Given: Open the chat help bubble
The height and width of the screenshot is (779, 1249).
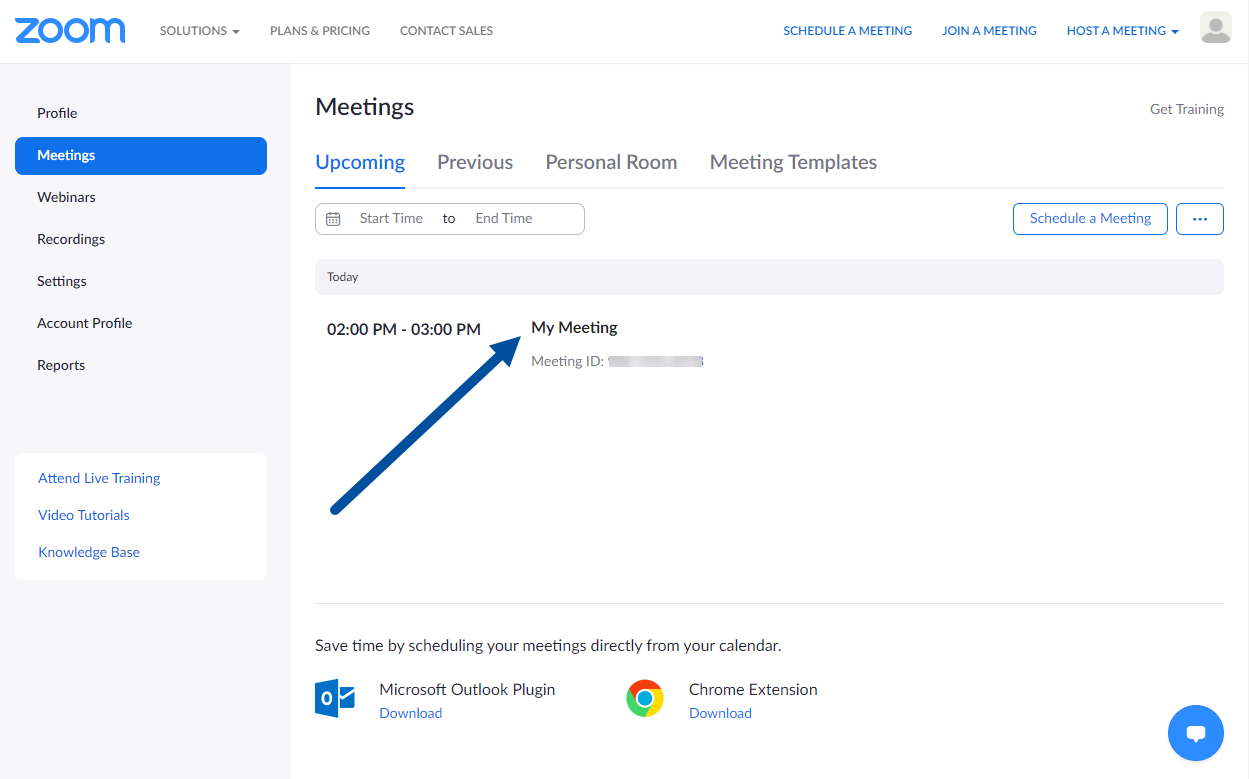Looking at the screenshot, I should [x=1195, y=733].
